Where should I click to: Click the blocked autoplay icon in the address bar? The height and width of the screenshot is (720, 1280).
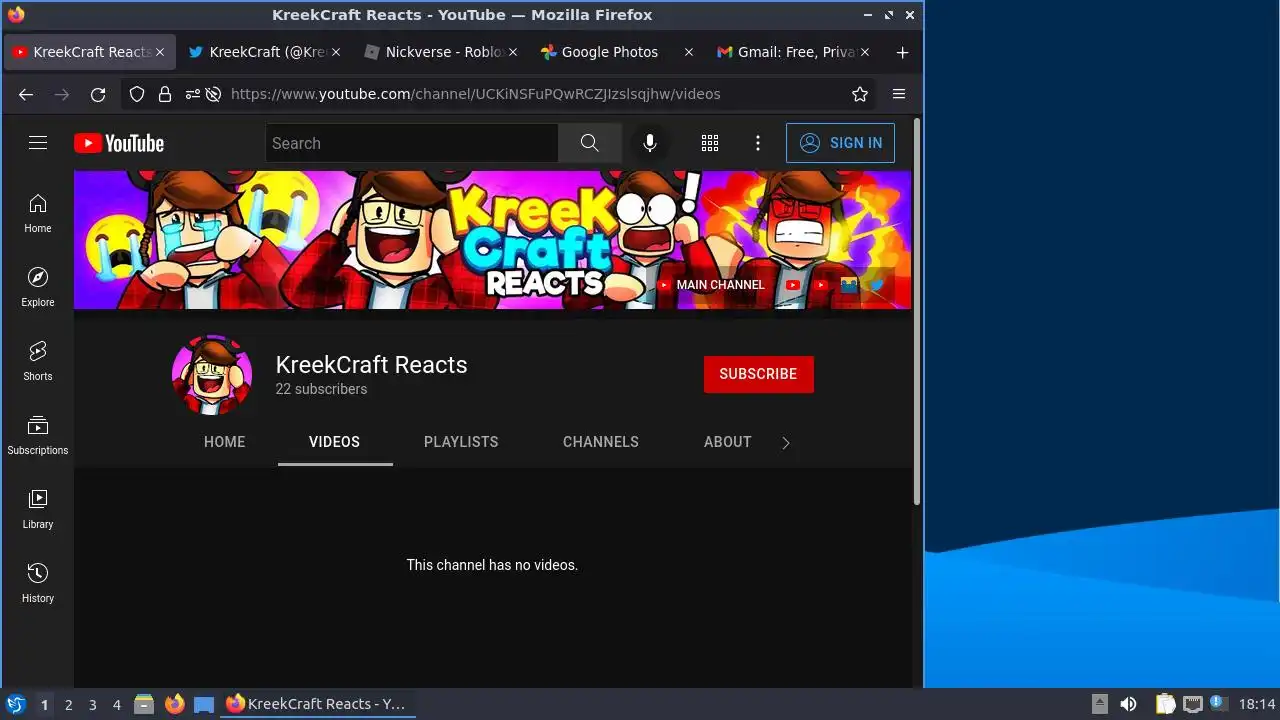click(x=213, y=94)
